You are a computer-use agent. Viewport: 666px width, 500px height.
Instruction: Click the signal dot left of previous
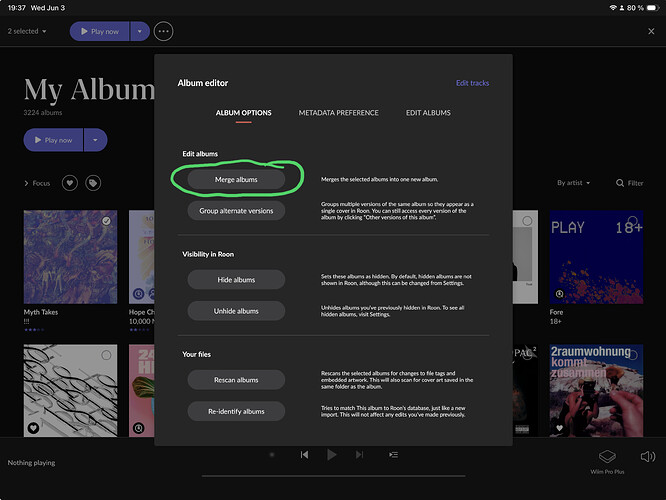coord(272,455)
